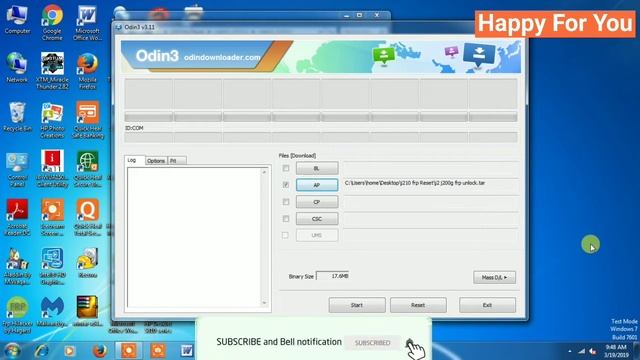Launch XTM Miracle Thunder 2.82 shortcut
The image size is (640, 360).
pos(52,70)
